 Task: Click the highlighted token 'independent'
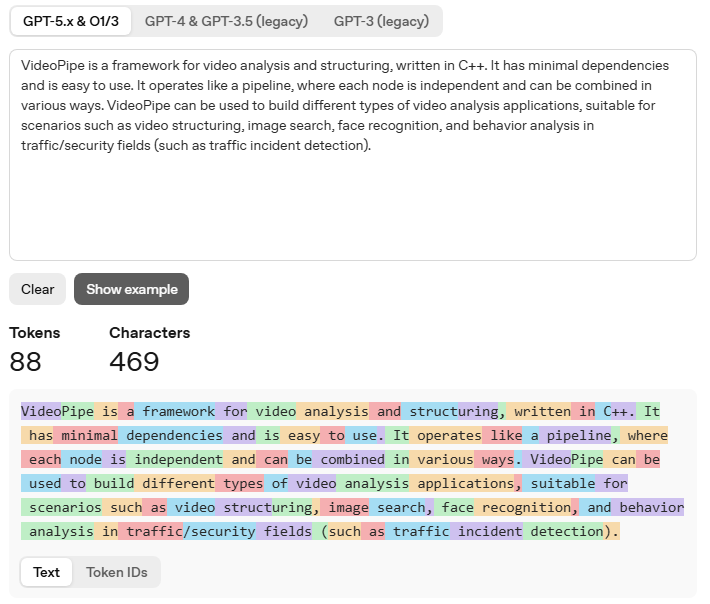tap(175, 459)
